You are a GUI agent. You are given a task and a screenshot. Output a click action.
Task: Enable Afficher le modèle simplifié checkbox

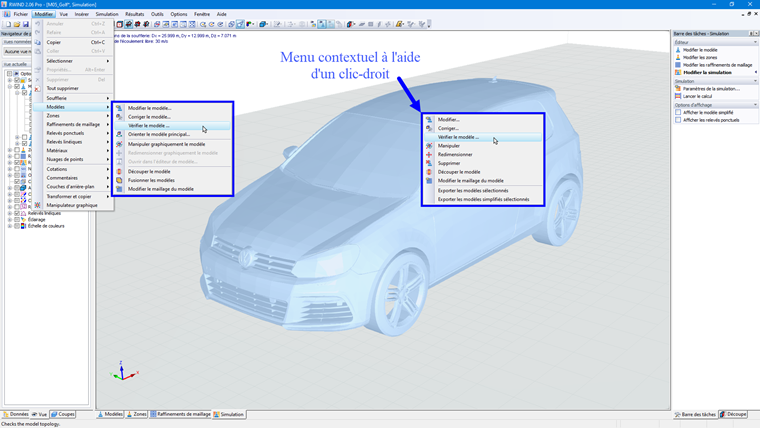[678, 112]
